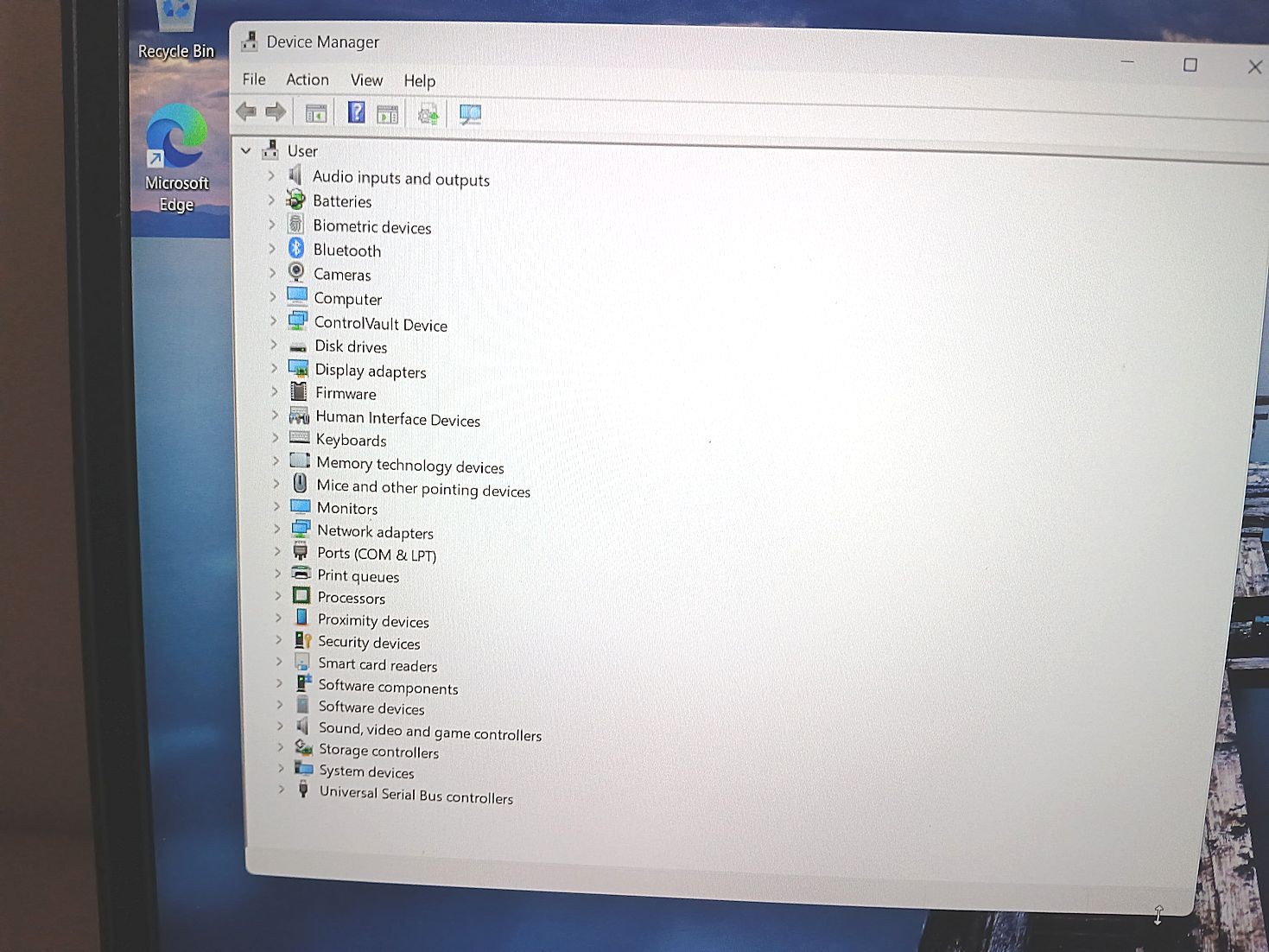Click the Audio inputs and outputs speaker icon
This screenshot has width=1269, height=952.
295,175
